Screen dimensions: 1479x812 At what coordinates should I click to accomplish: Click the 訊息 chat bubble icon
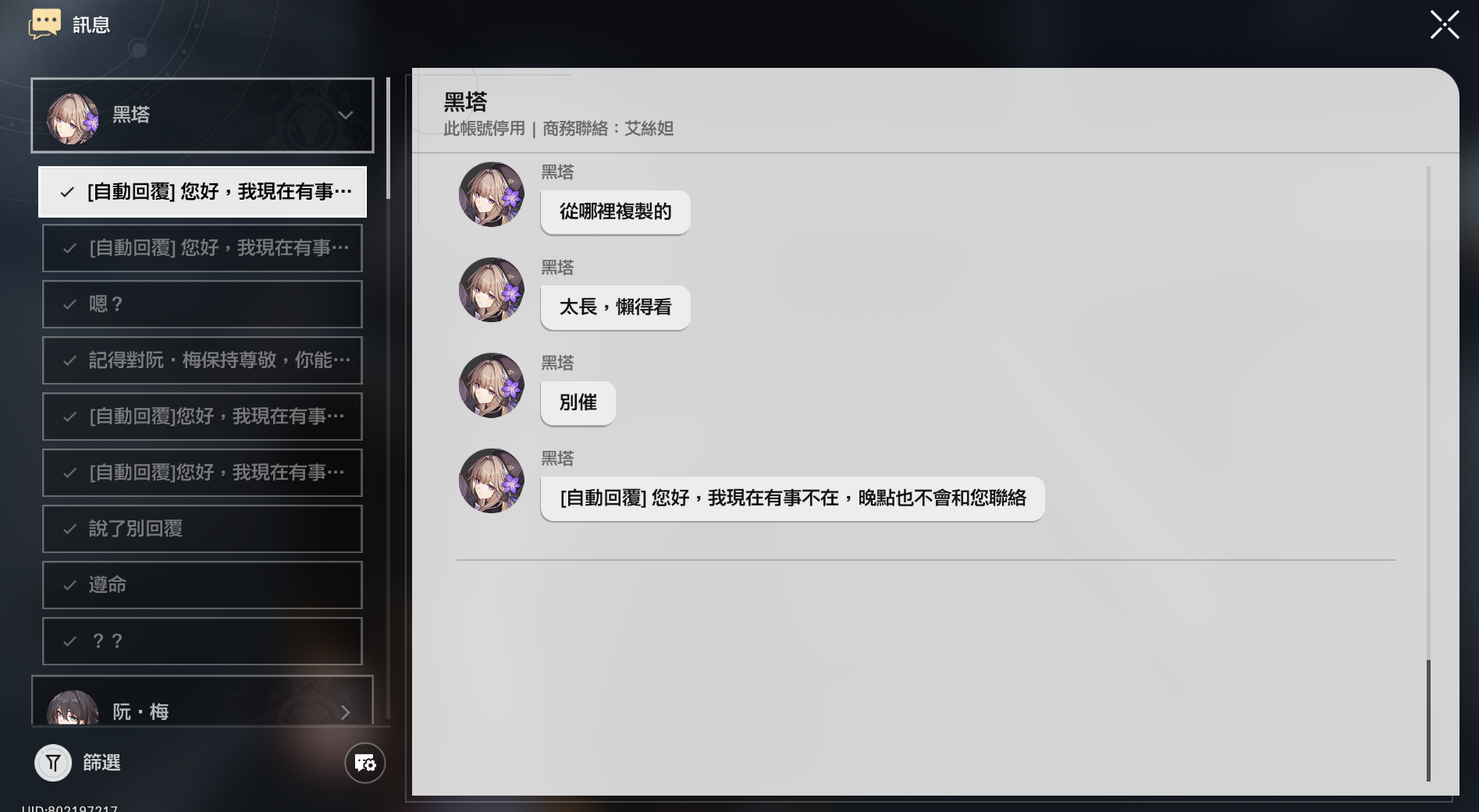[x=44, y=24]
